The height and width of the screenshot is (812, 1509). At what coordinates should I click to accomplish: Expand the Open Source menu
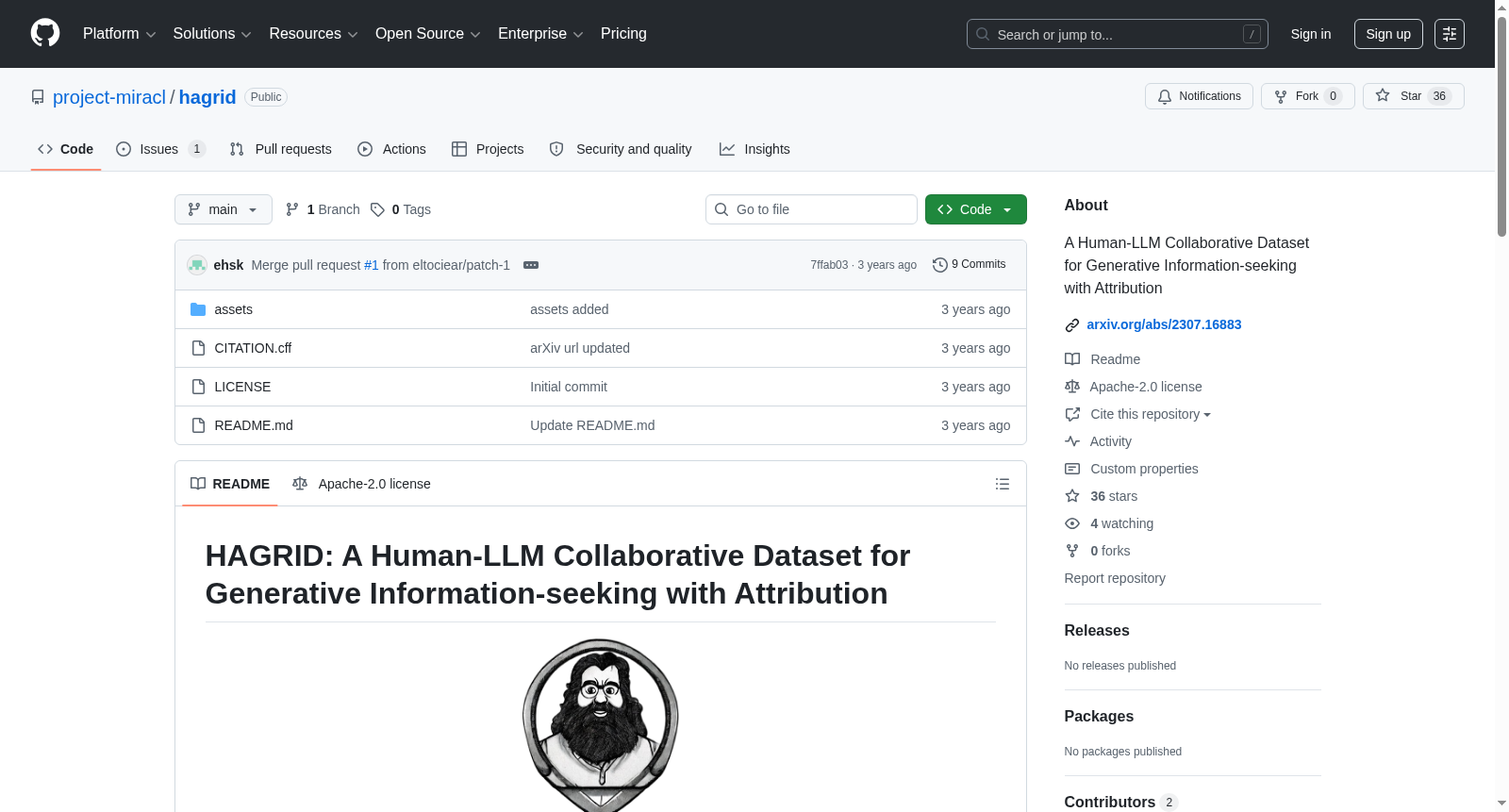click(x=428, y=34)
